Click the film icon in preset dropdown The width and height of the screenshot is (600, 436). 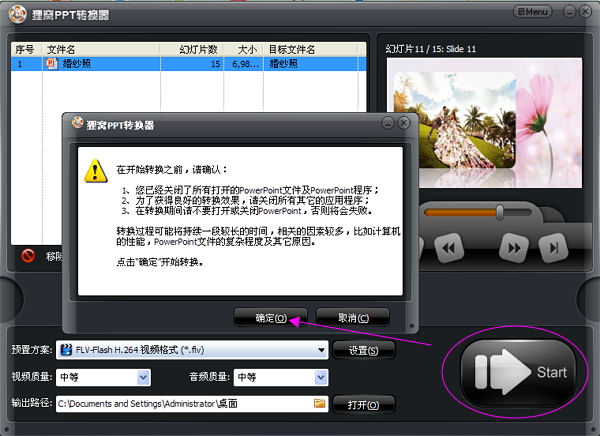click(x=66, y=350)
